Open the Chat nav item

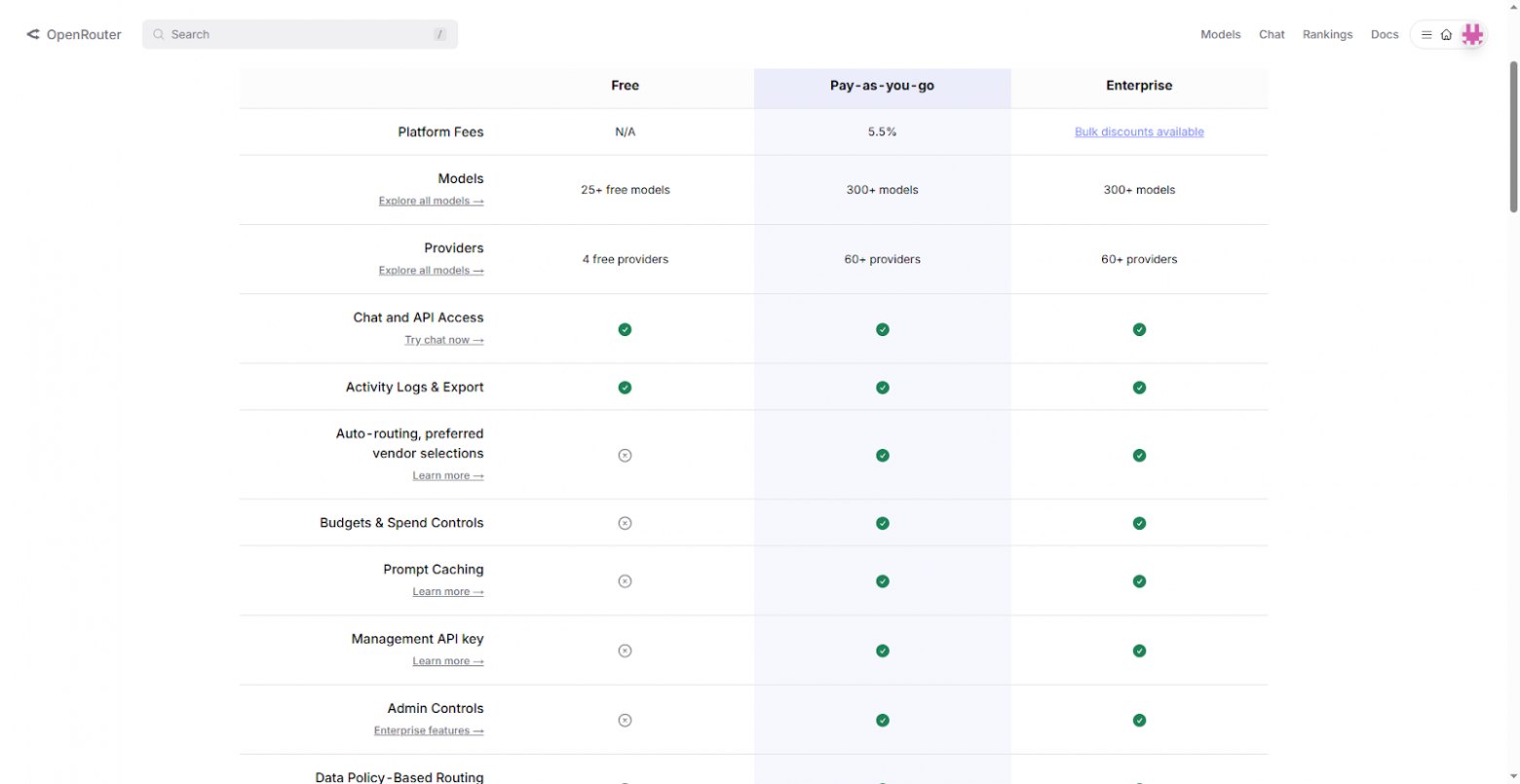(1272, 34)
